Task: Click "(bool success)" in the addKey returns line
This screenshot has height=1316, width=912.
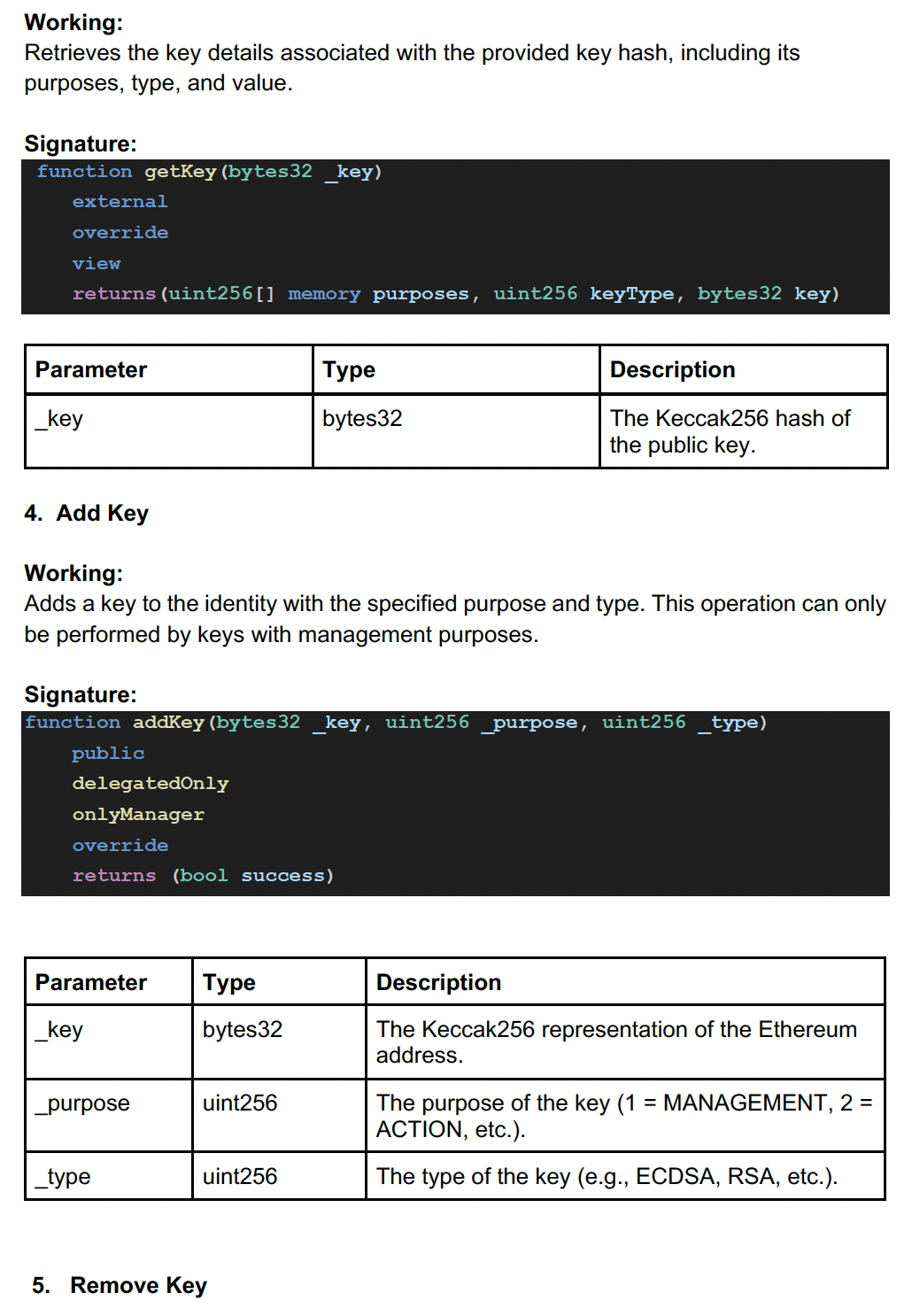Action: (x=252, y=876)
